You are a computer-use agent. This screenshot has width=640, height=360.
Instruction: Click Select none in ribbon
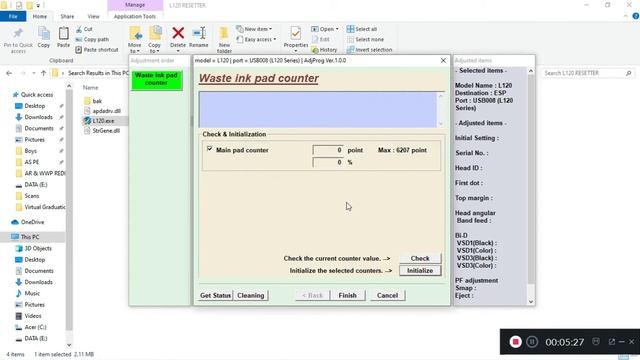(x=365, y=40)
